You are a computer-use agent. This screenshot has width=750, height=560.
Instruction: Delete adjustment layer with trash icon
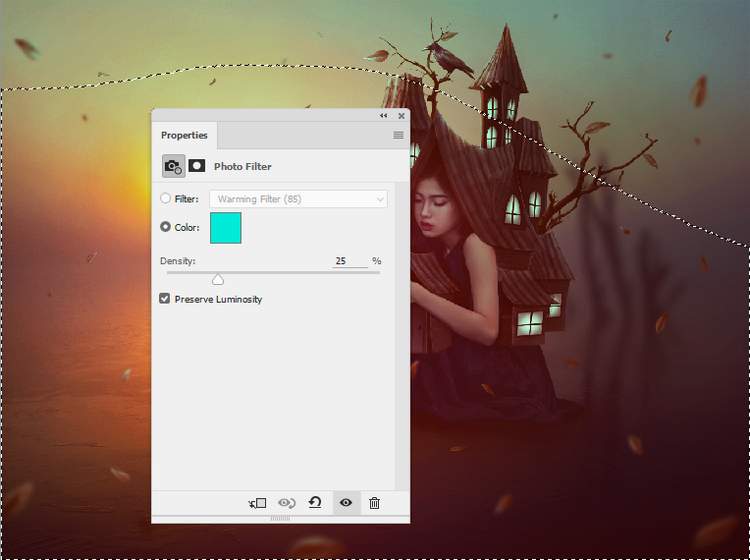tap(375, 503)
